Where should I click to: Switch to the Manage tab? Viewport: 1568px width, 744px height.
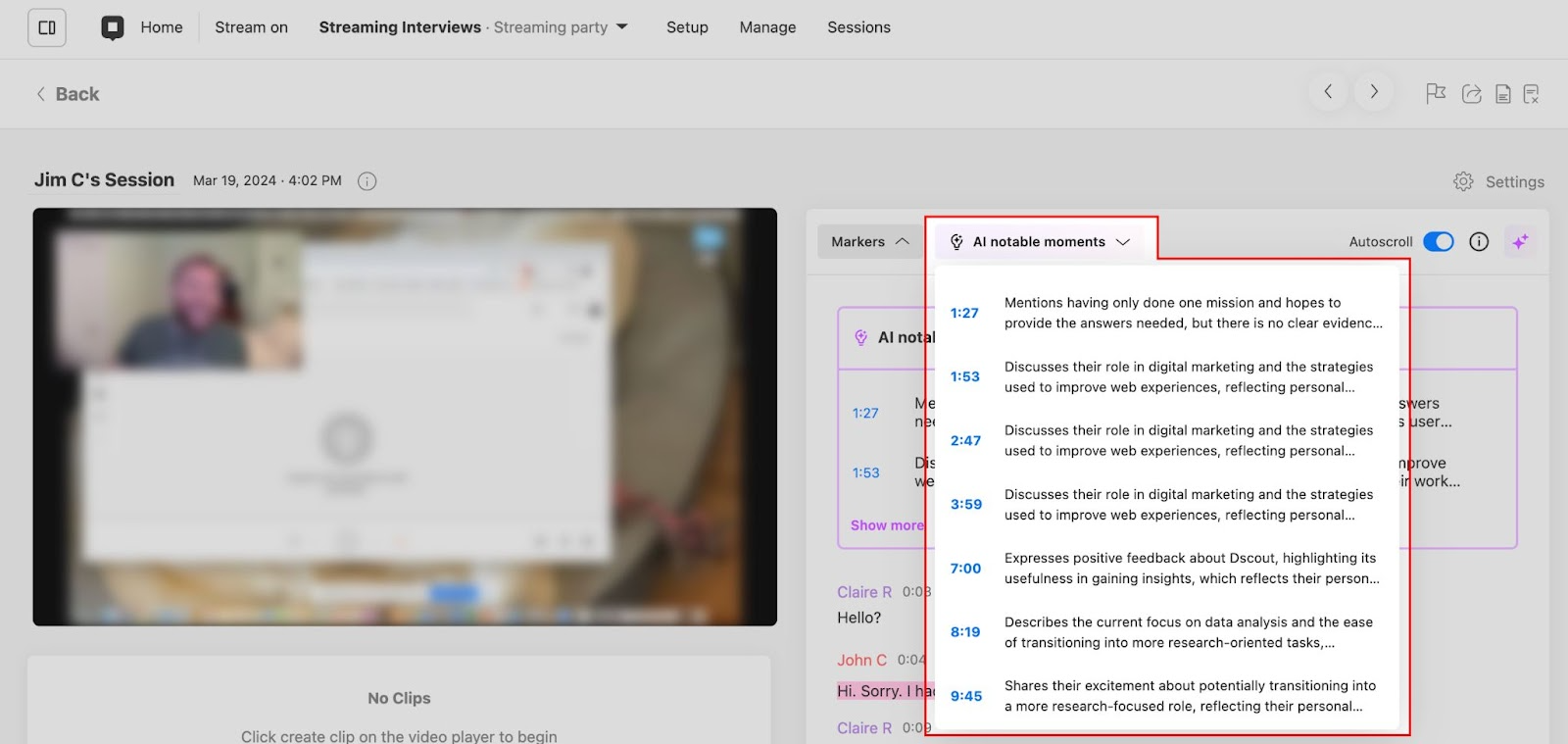point(767,27)
